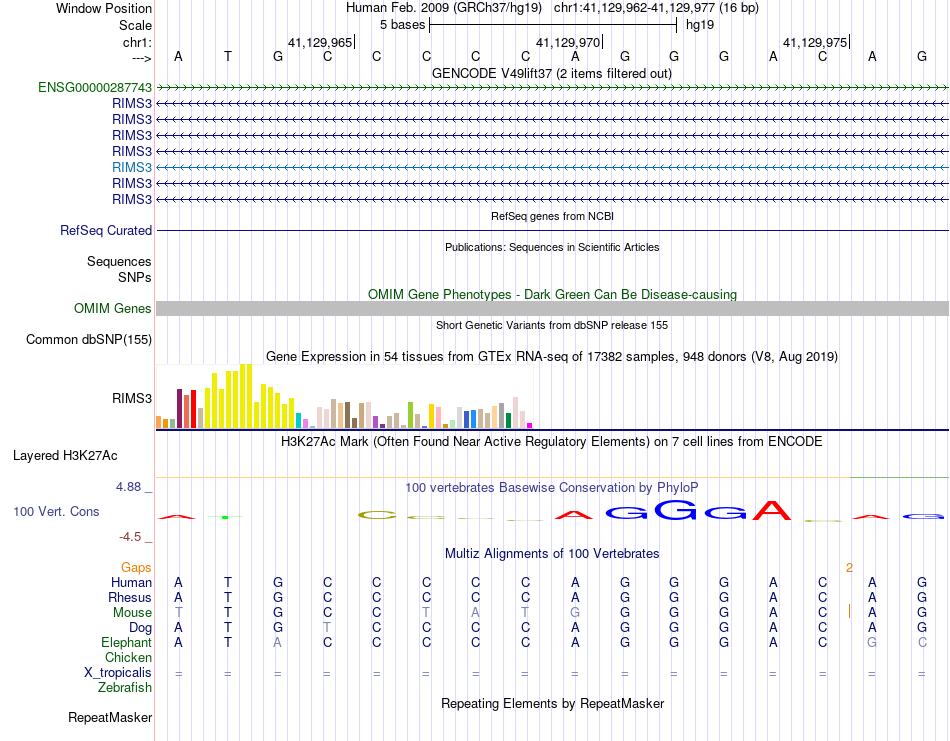Click the largest blue G in the PhyloP logo

click(x=675, y=510)
